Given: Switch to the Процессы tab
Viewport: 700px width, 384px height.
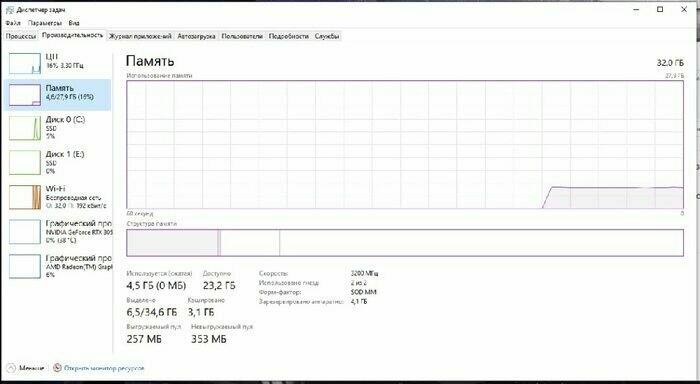Looking at the screenshot, I should pyautogui.click(x=21, y=37).
